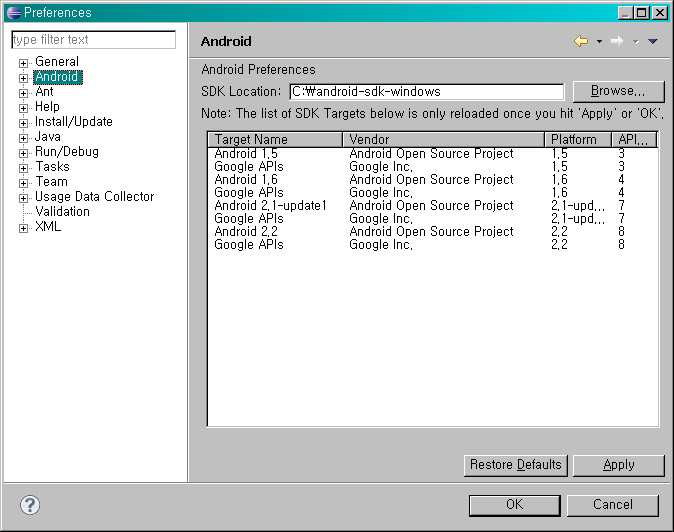674x532 pixels.
Task: Click the Apply button
Action: click(619, 465)
